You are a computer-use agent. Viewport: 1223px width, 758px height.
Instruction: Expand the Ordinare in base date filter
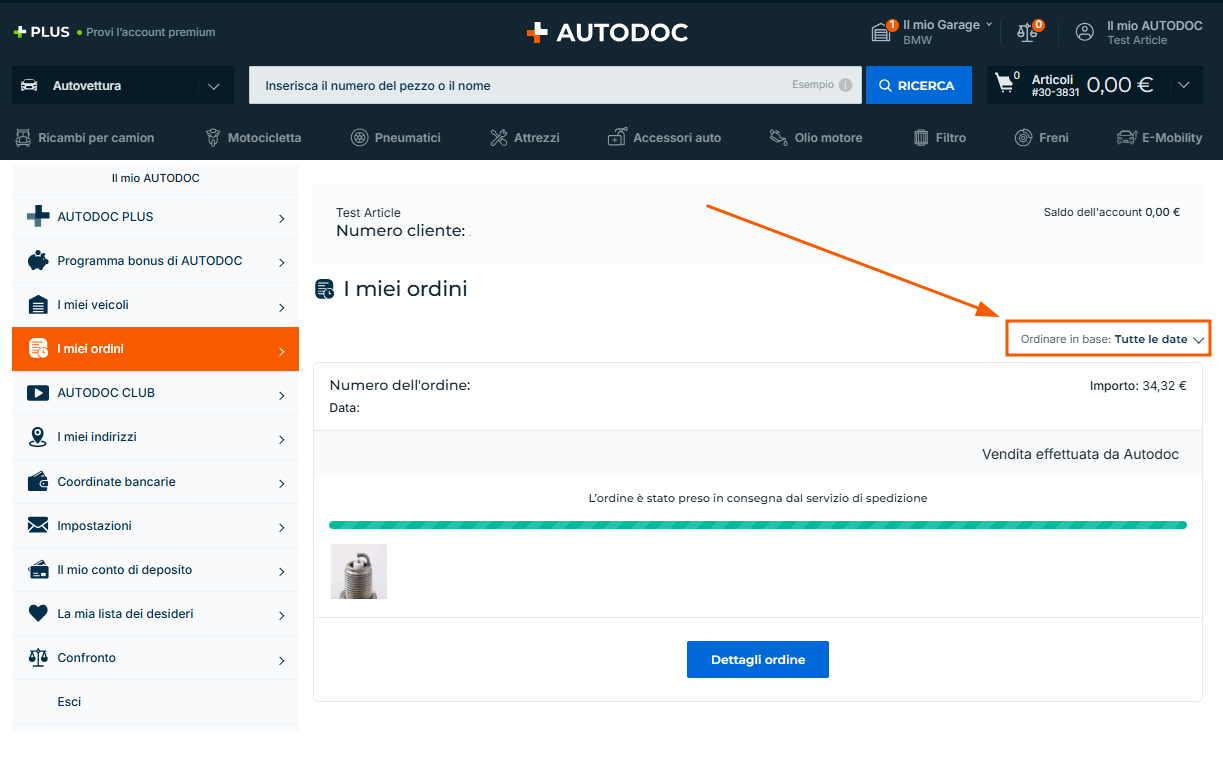click(x=1108, y=339)
